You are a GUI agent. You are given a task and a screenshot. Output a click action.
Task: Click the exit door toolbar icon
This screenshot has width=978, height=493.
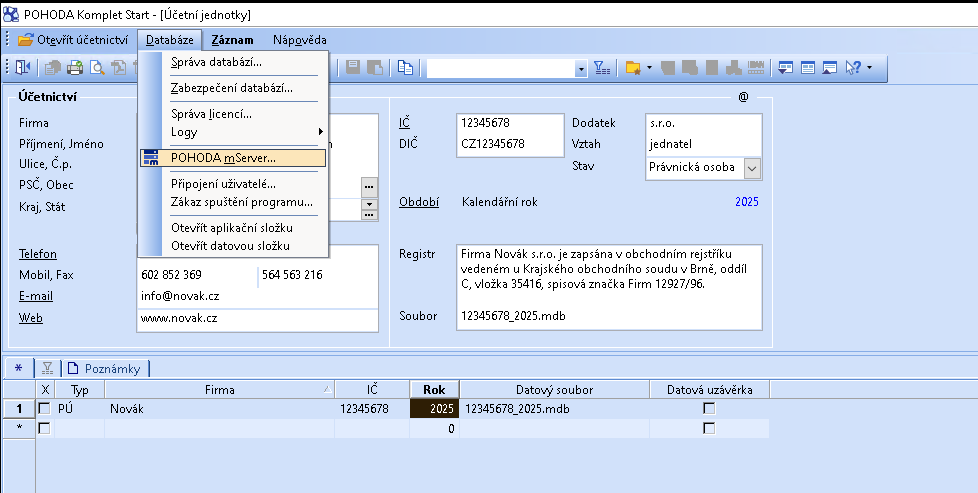pyautogui.click(x=22, y=67)
